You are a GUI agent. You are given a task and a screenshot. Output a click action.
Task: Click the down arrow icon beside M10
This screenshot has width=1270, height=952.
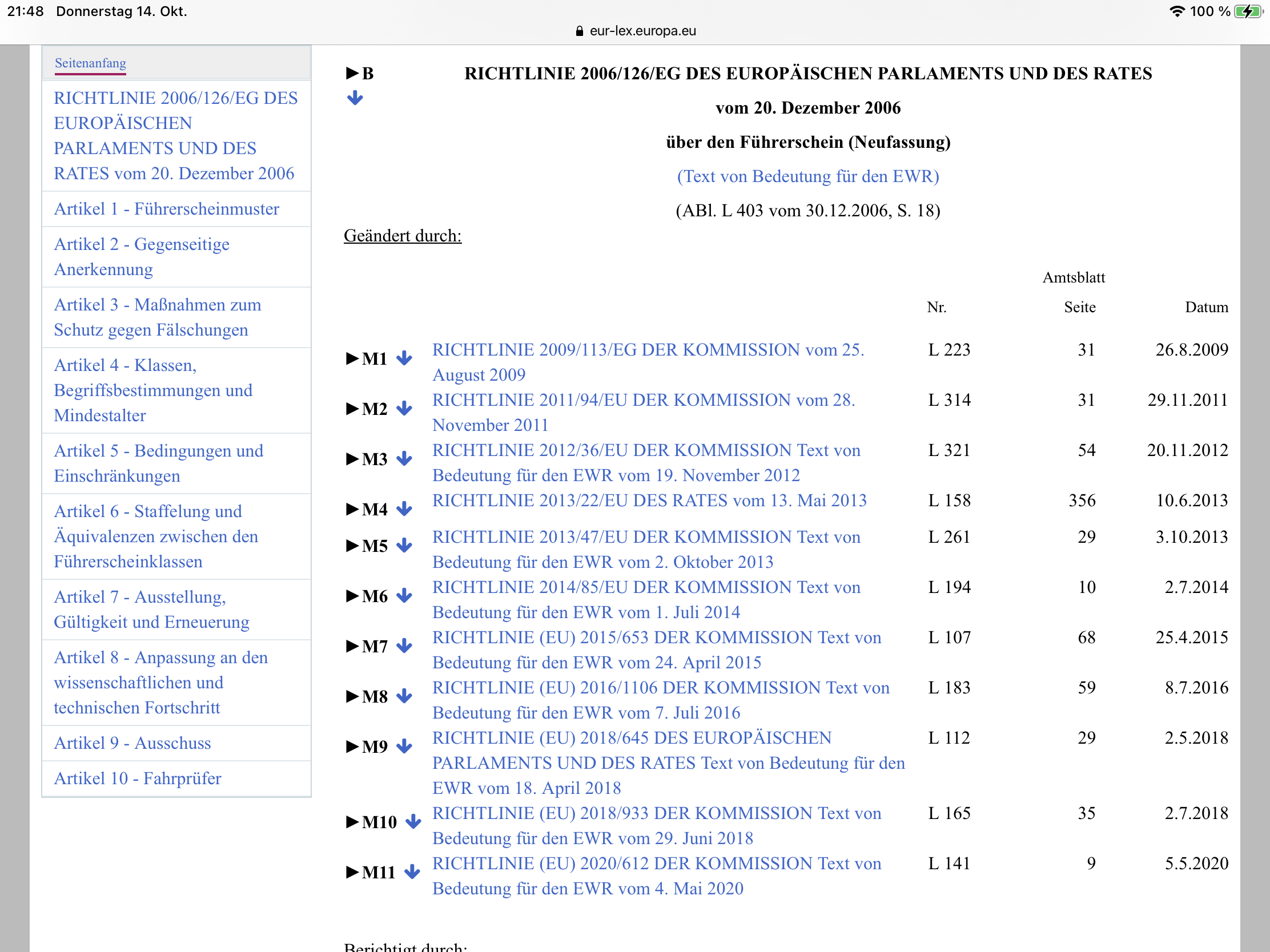413,822
